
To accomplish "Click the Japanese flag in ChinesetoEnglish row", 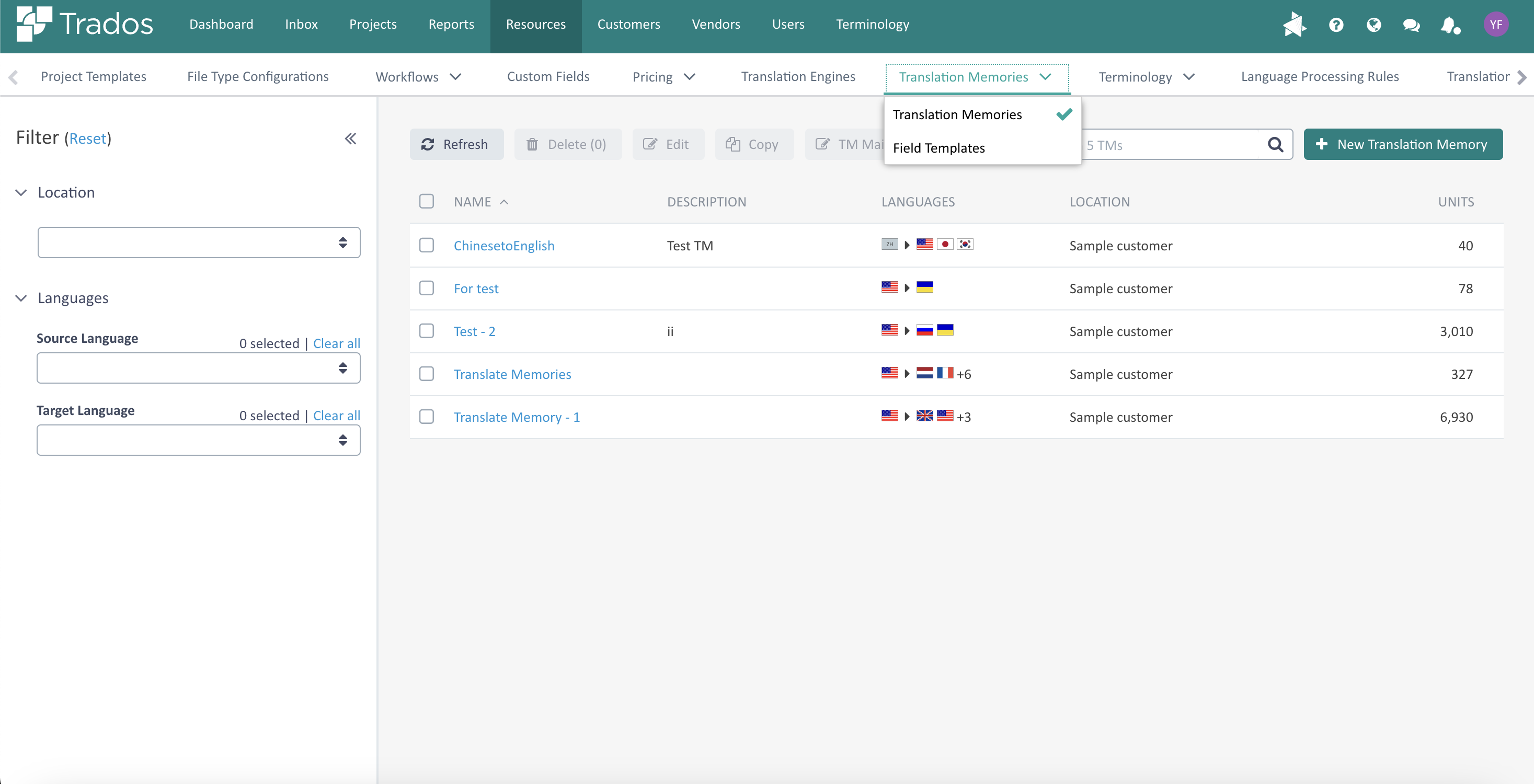I will (x=944, y=244).
